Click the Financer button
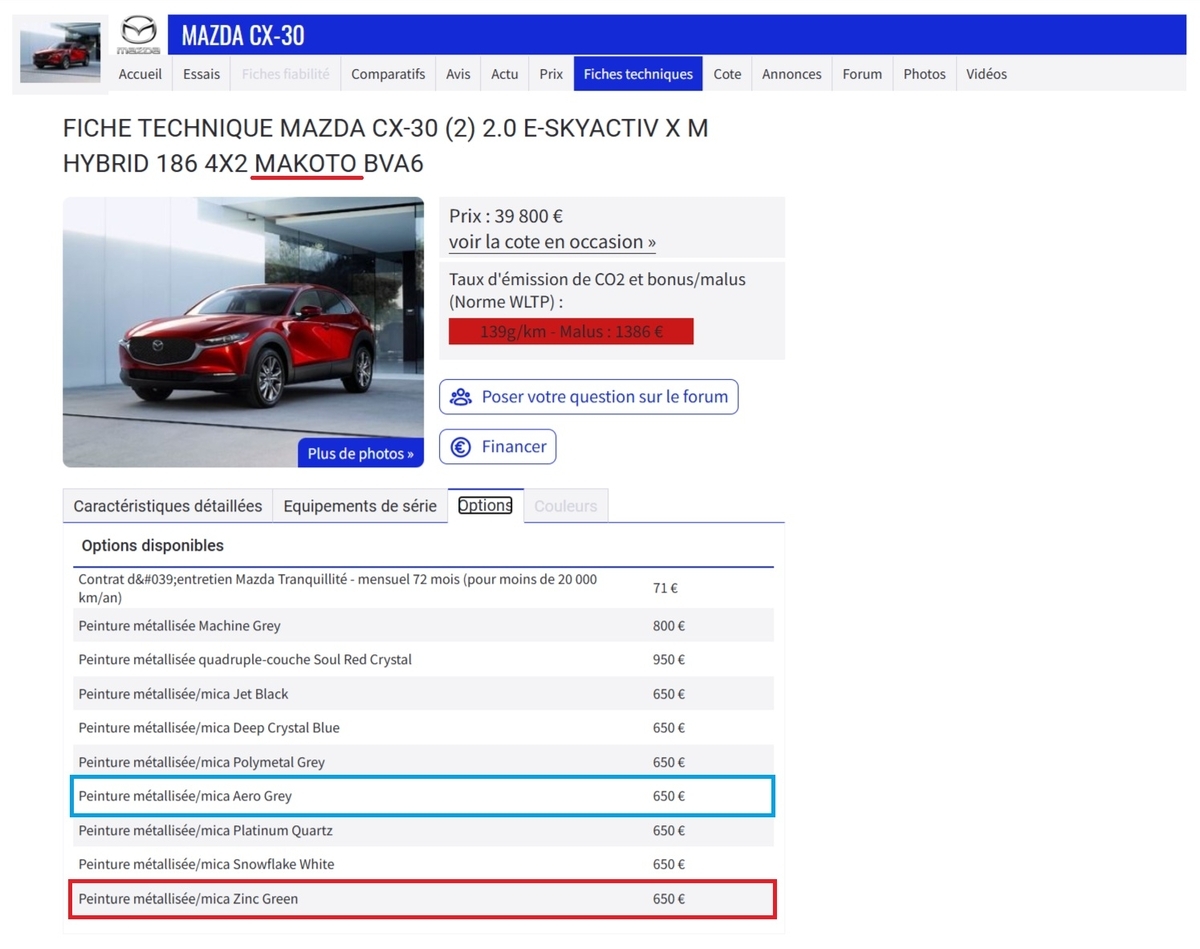1200x949 pixels. point(498,447)
